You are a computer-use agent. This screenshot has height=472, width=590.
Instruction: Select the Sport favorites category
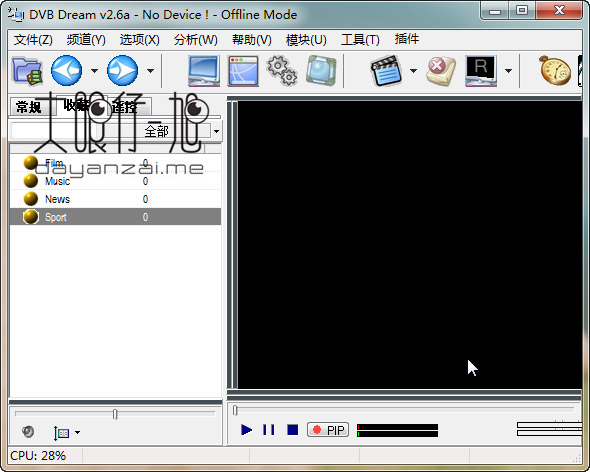coord(115,217)
